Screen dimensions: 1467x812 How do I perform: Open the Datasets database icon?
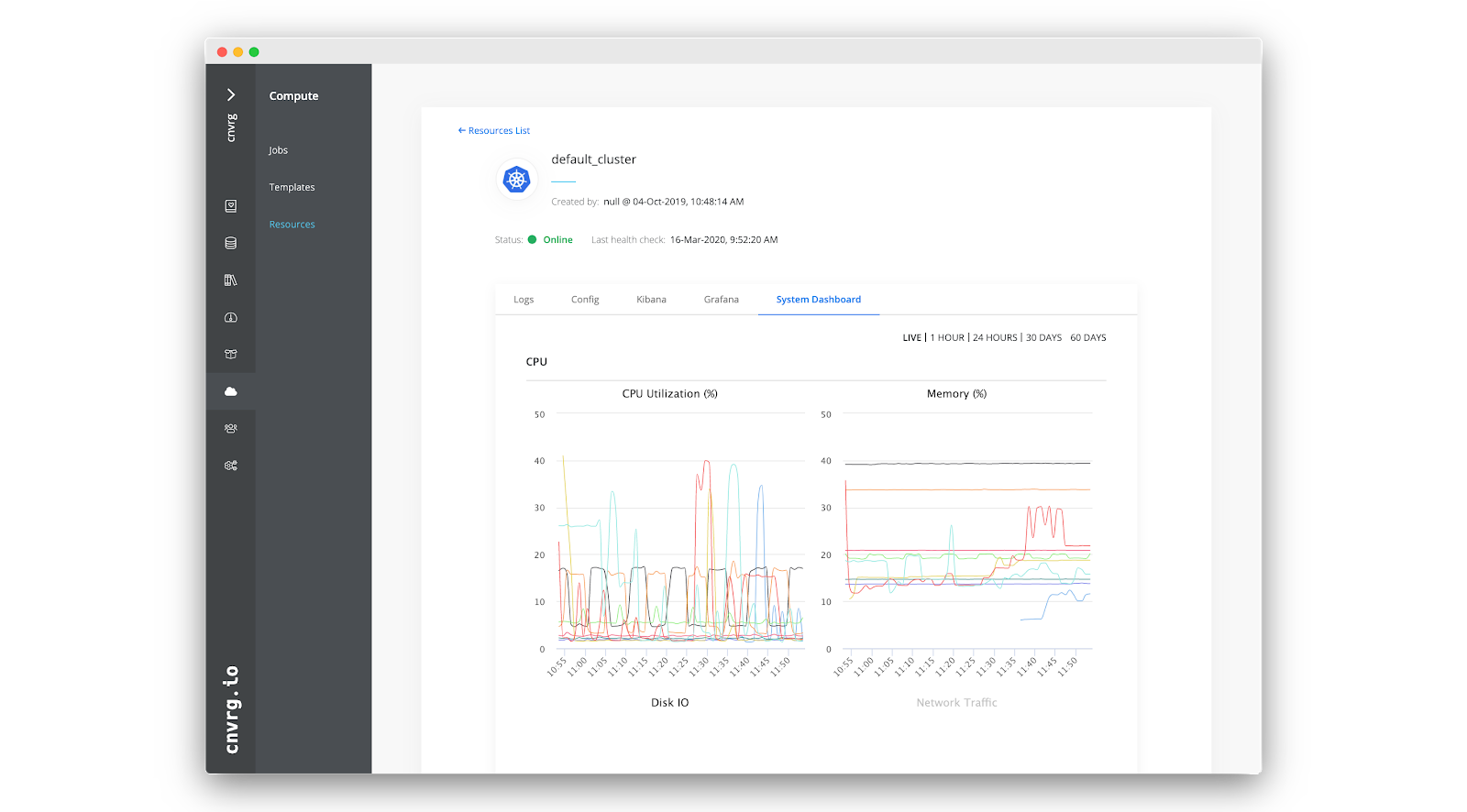coord(231,243)
